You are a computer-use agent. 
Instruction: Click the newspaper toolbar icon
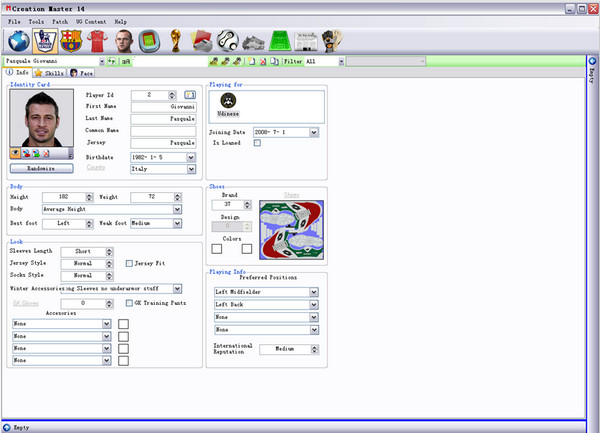(306, 42)
